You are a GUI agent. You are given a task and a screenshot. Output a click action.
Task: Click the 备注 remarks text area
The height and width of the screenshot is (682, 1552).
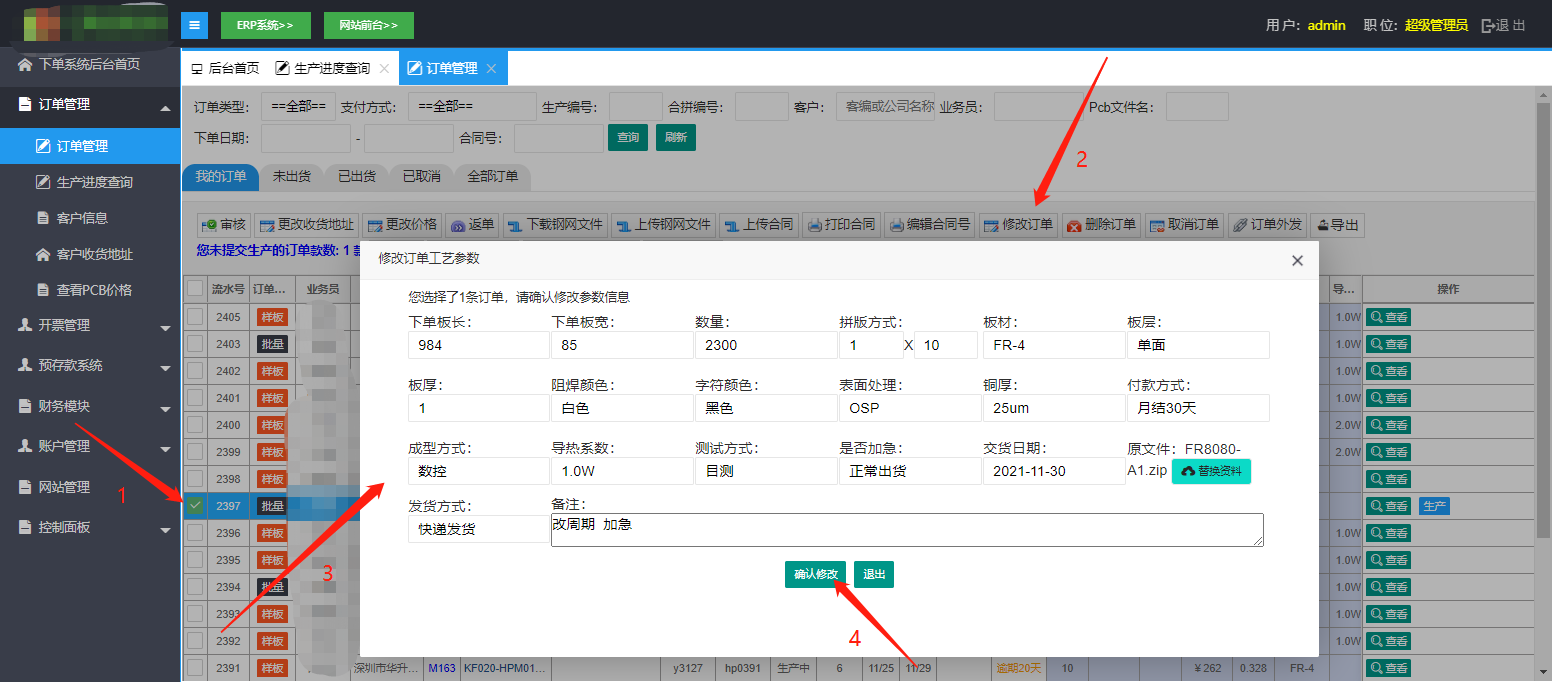coord(906,530)
